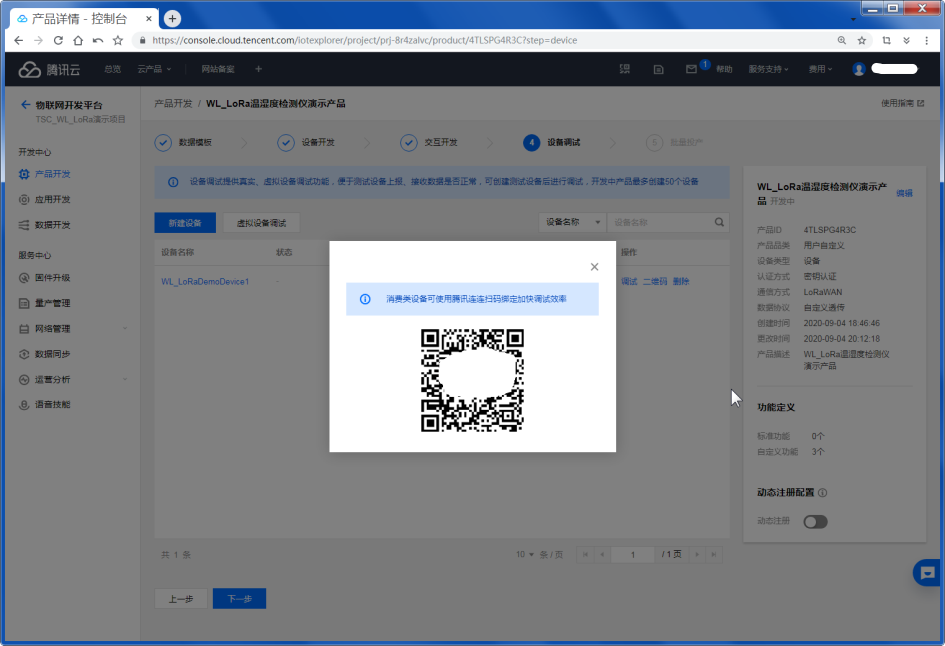Open 设备名称 filter dropdown
This screenshot has height=646, width=945.
(x=572, y=222)
